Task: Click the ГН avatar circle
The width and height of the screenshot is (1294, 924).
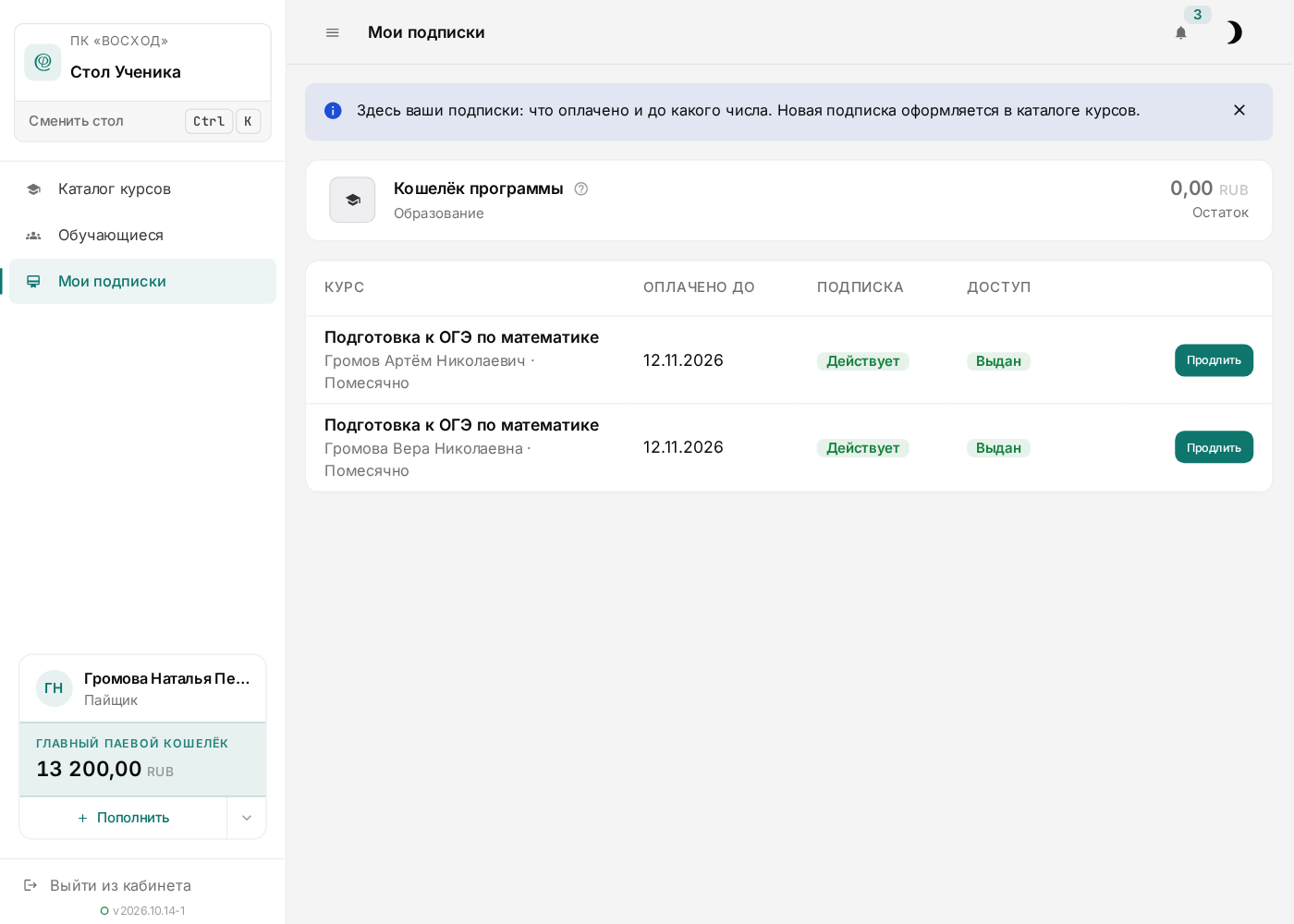Action: (54, 688)
